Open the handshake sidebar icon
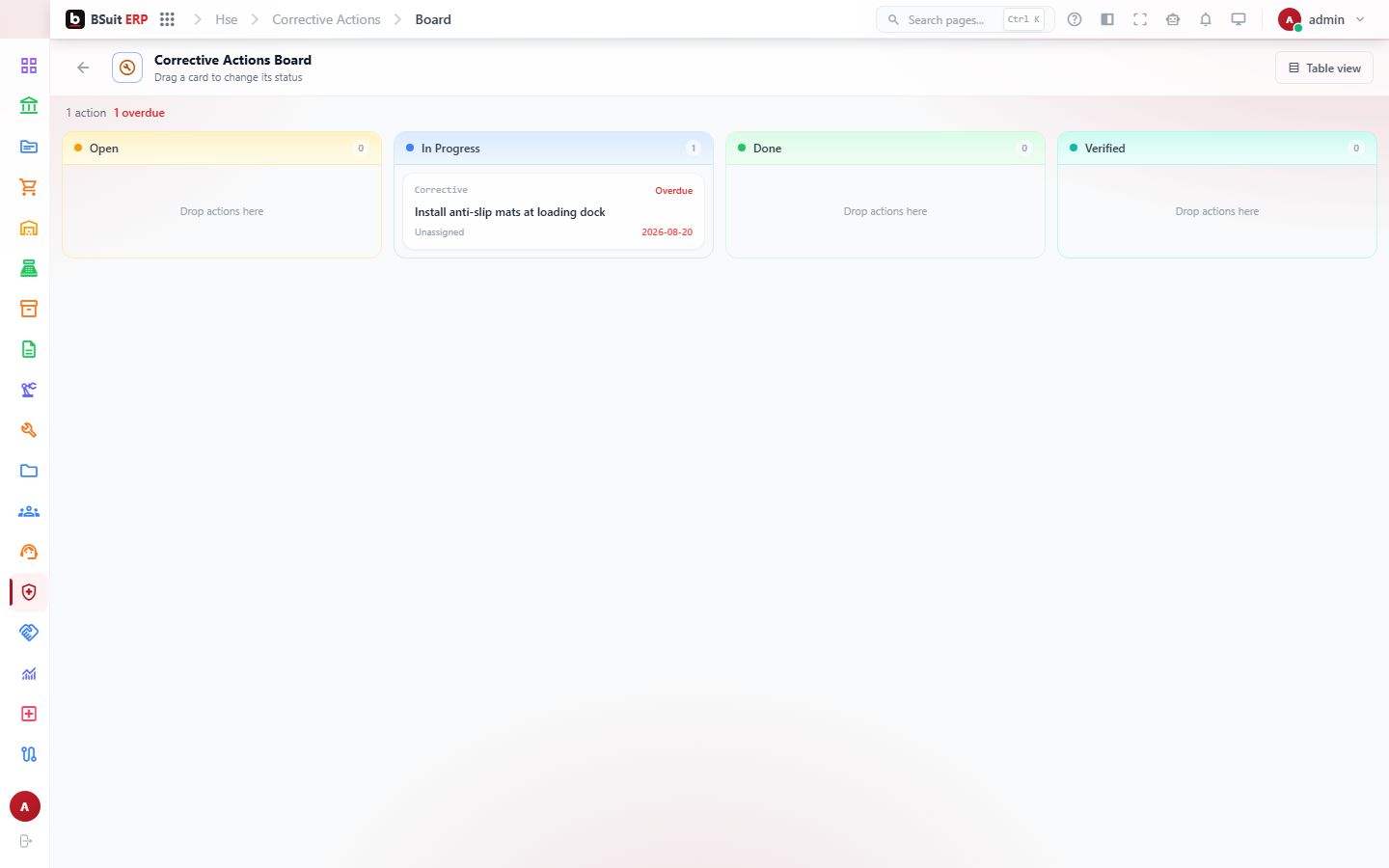 click(29, 633)
